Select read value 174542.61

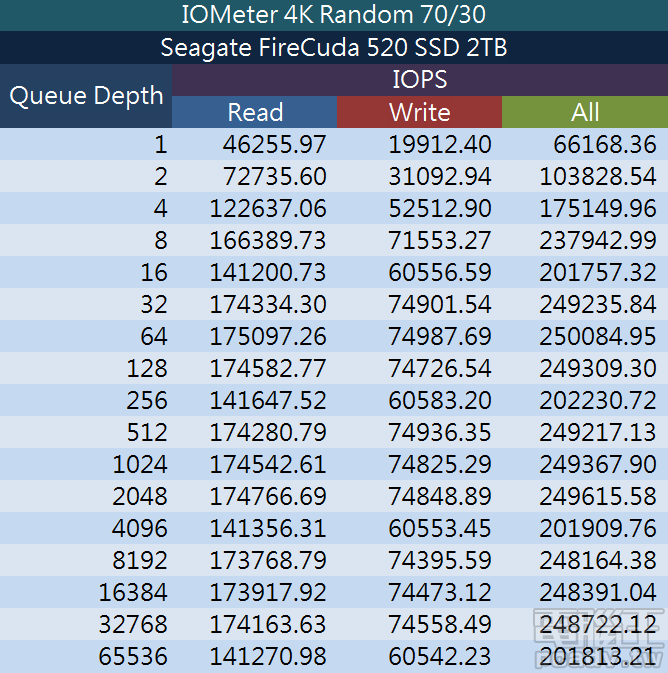[x=268, y=464]
